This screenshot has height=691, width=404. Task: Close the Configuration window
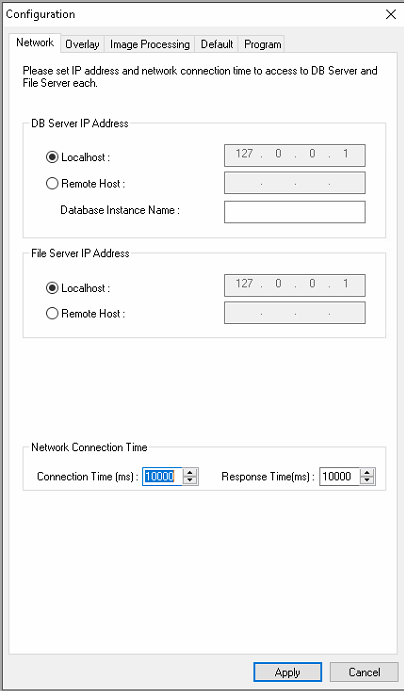pos(391,15)
